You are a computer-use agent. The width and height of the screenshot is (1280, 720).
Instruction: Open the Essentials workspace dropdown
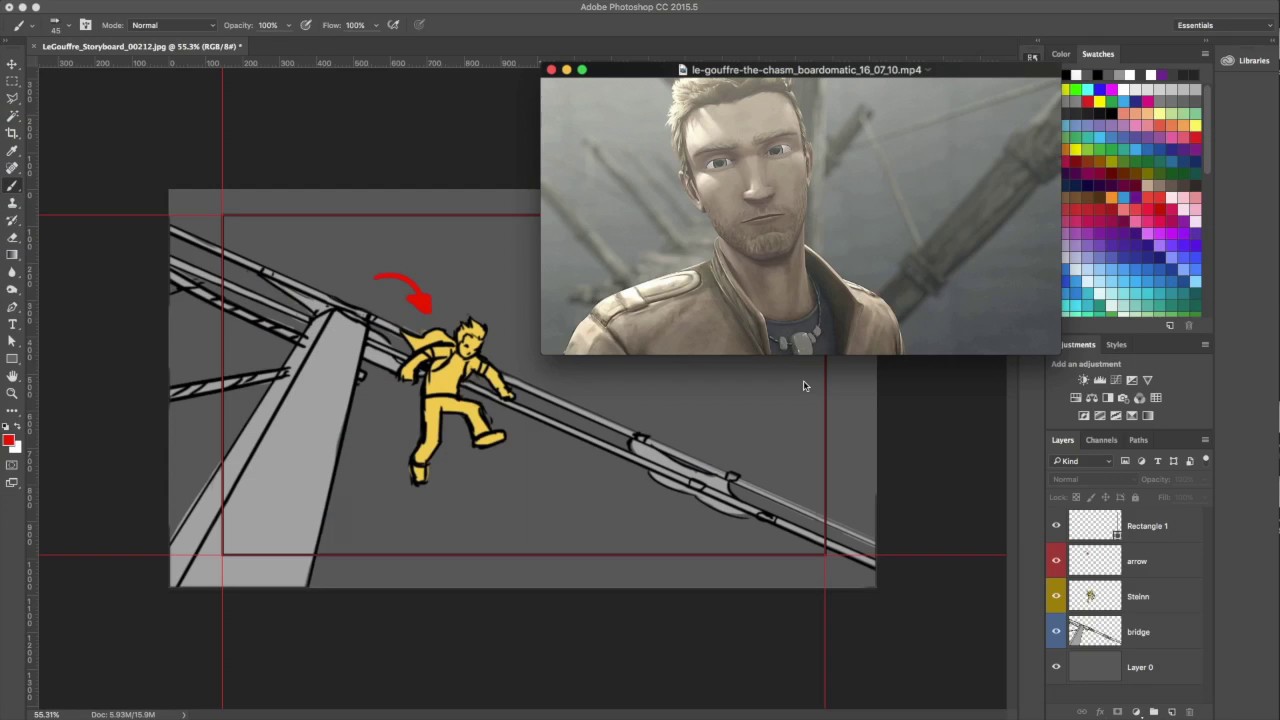click(1223, 25)
